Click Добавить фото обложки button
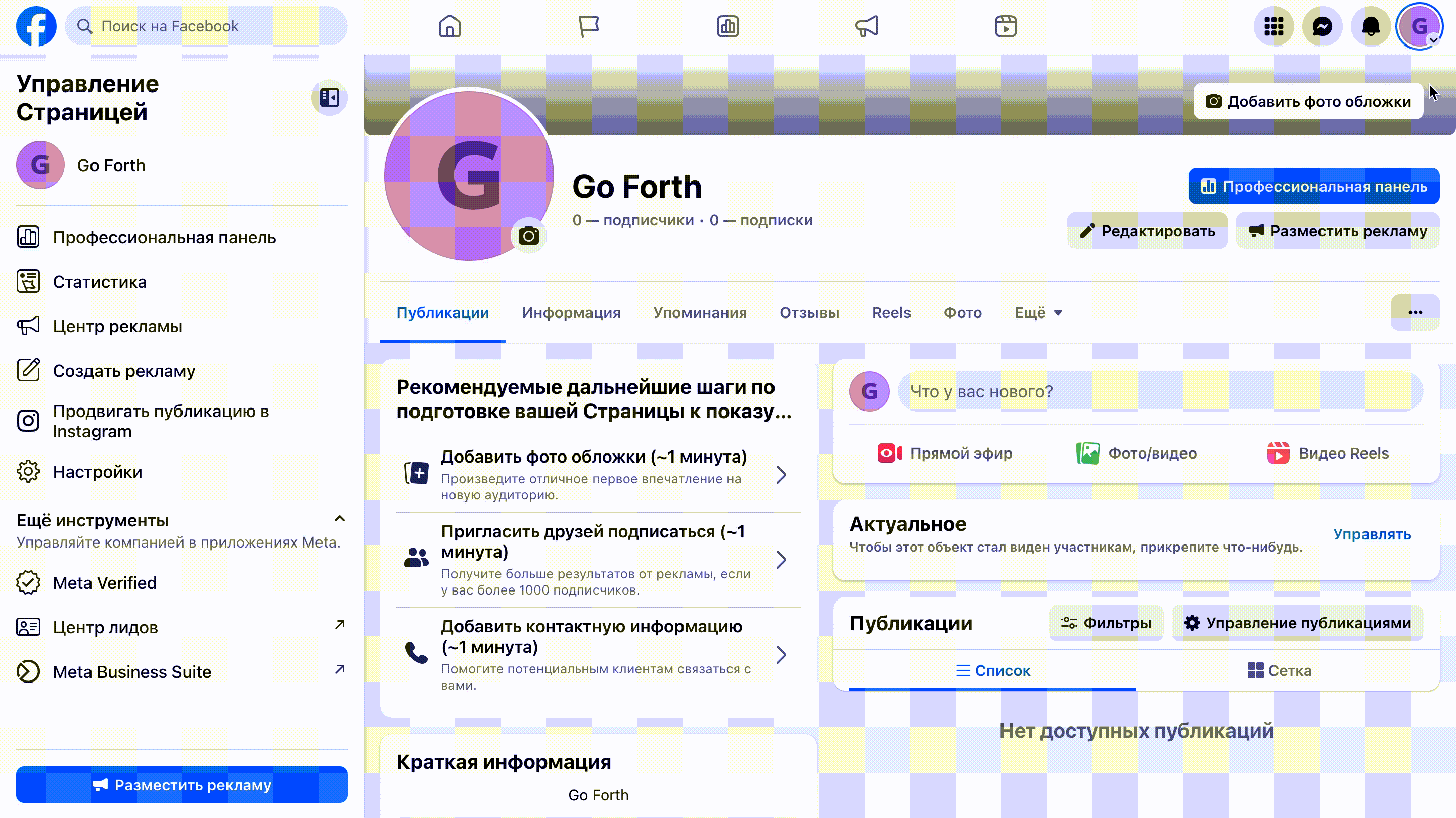The image size is (1456, 818). (1308, 101)
